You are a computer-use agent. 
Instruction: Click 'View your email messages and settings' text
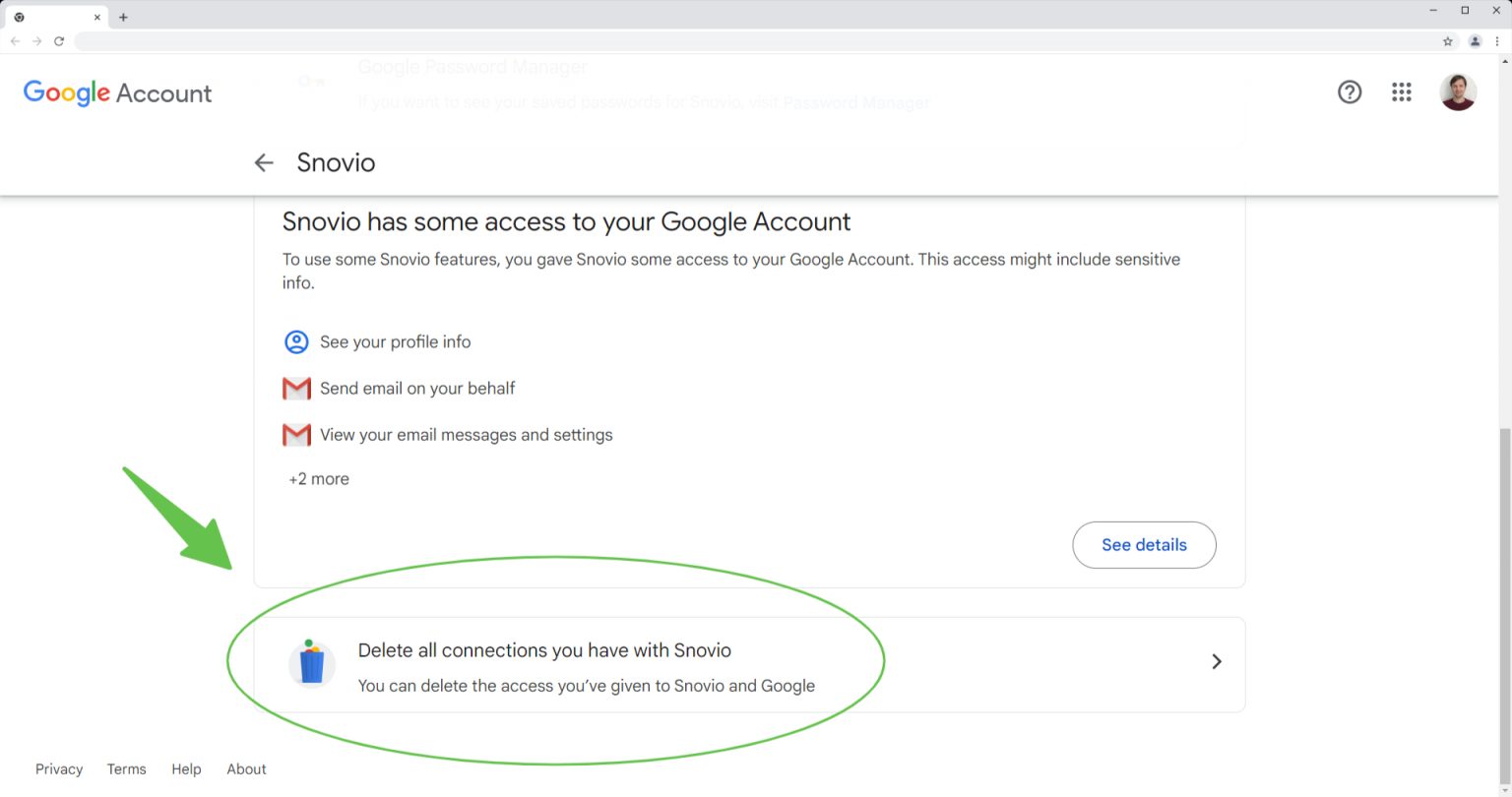click(x=466, y=435)
